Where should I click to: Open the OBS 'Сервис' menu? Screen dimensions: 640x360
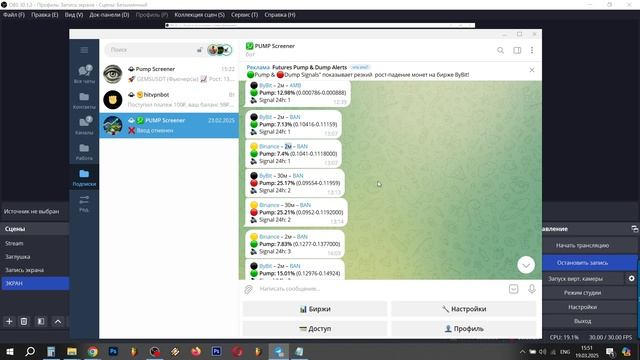coord(244,15)
